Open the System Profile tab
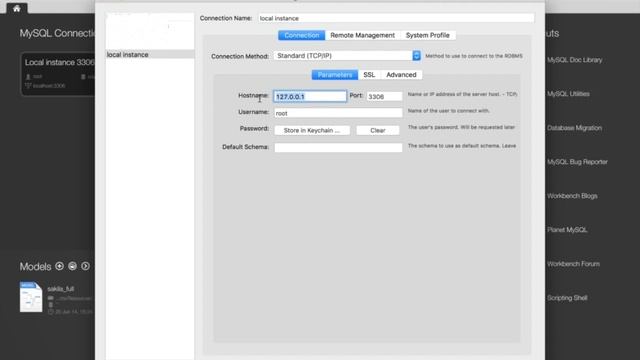640x360 pixels. click(428, 36)
